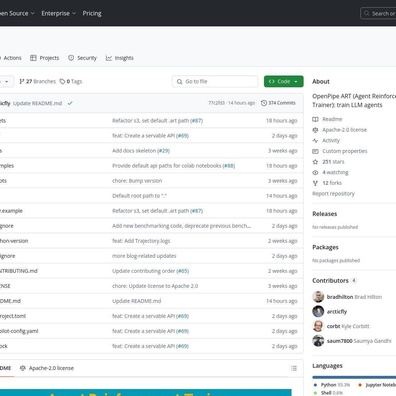Open commit 'chore: Update license to Apache 2.0'
Screen dimensions: 396x396
click(155, 286)
